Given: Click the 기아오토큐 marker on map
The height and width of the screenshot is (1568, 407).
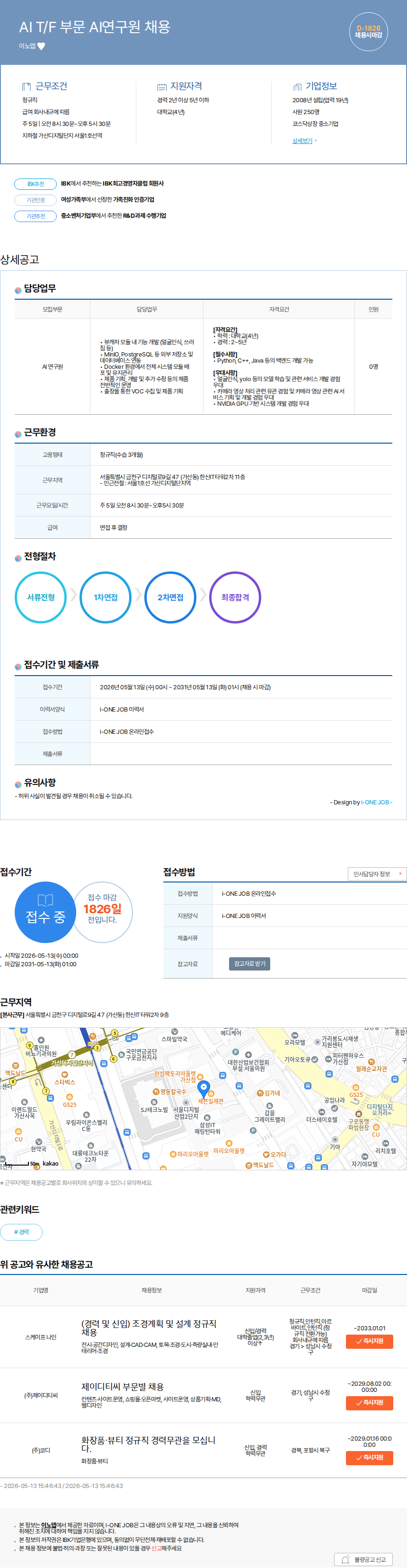Looking at the screenshot, I should pyautogui.click(x=301, y=1059).
